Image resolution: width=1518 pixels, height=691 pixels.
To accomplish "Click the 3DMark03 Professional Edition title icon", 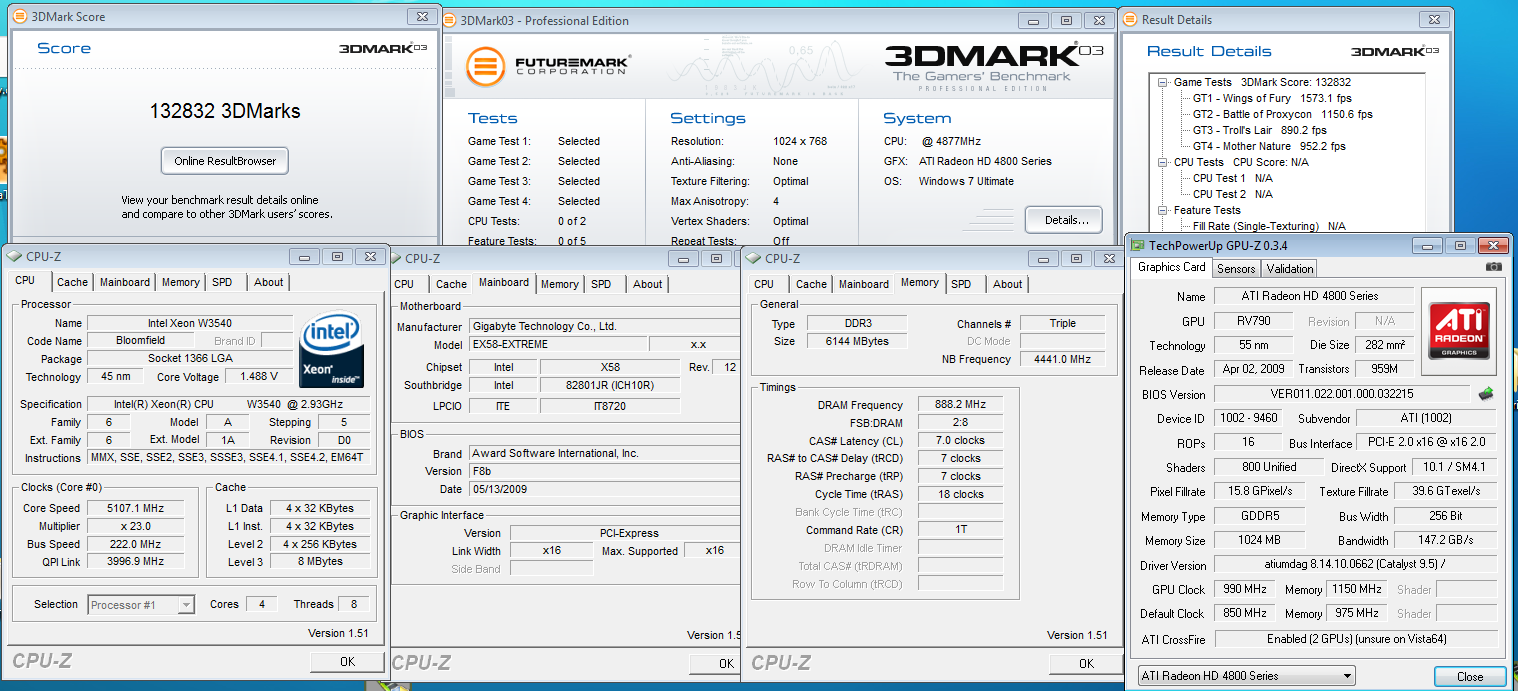I will coord(449,21).
